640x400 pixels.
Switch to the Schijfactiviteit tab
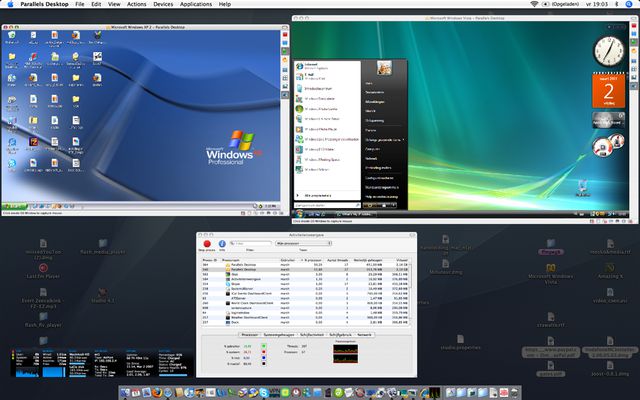coord(312,335)
